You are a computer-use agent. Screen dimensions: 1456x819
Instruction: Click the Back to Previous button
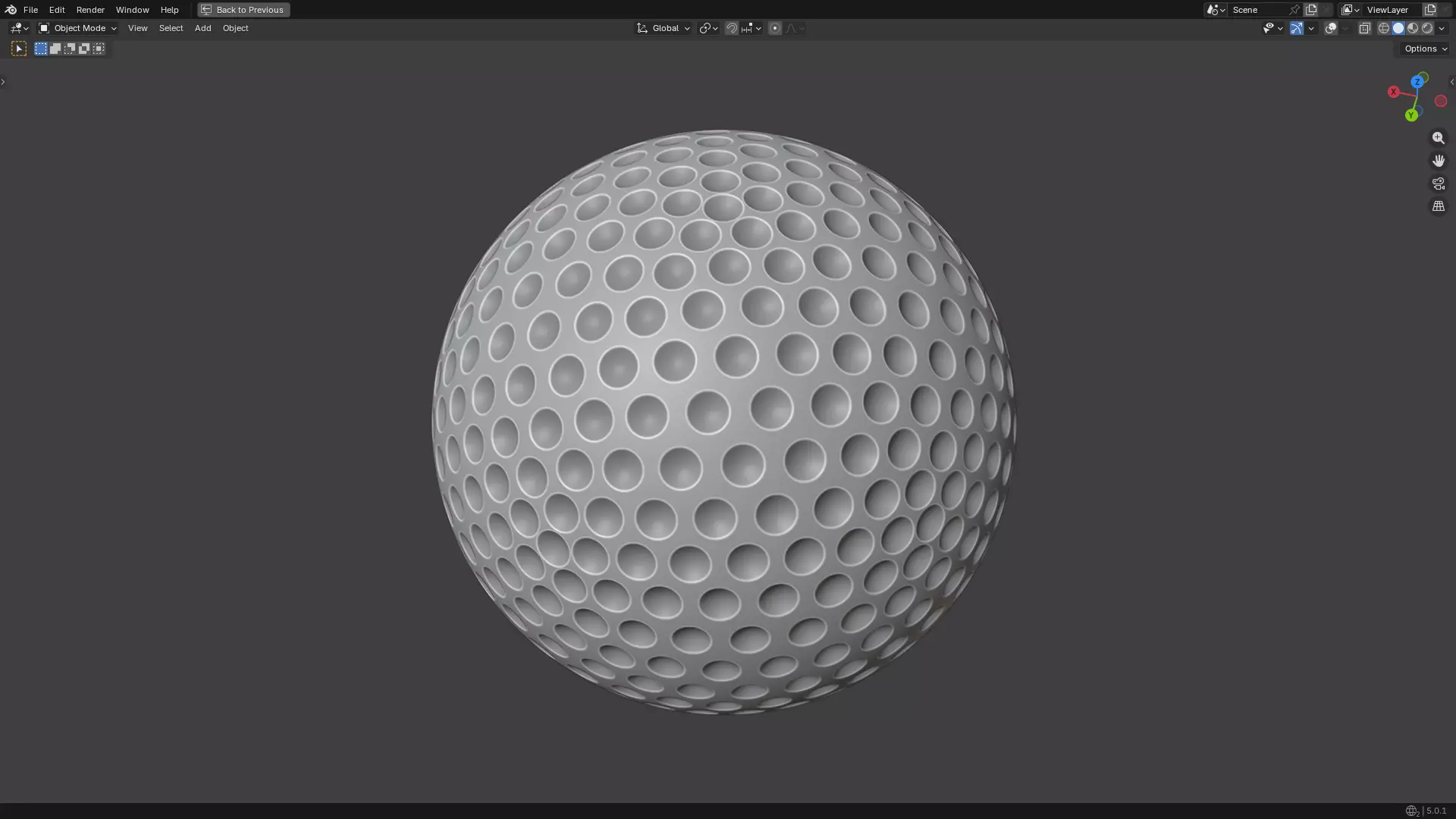pyautogui.click(x=243, y=10)
